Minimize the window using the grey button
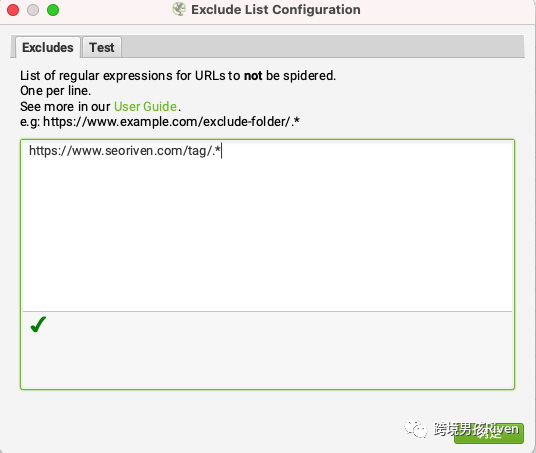This screenshot has width=536, height=453. tap(33, 10)
